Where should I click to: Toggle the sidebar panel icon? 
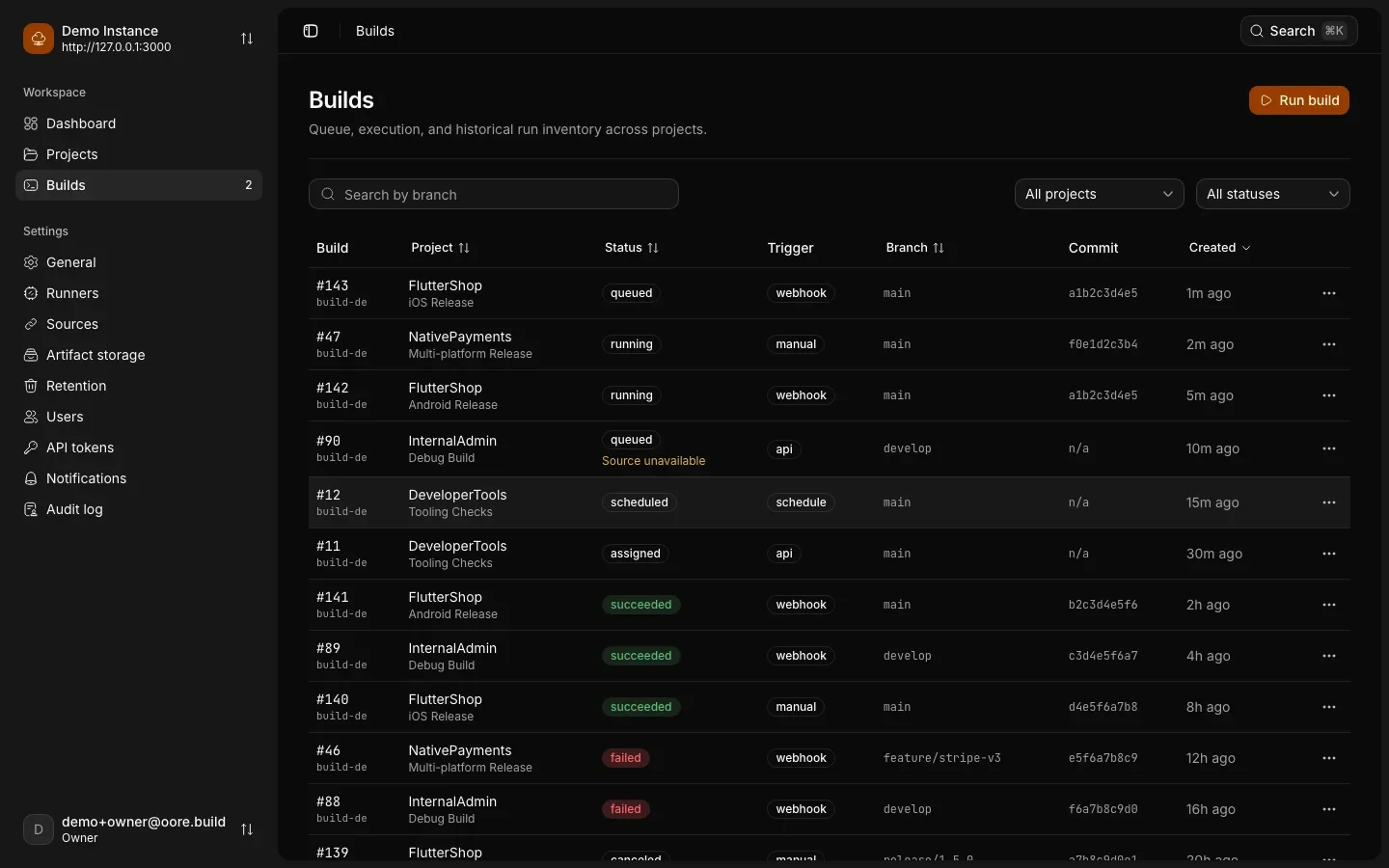311,31
